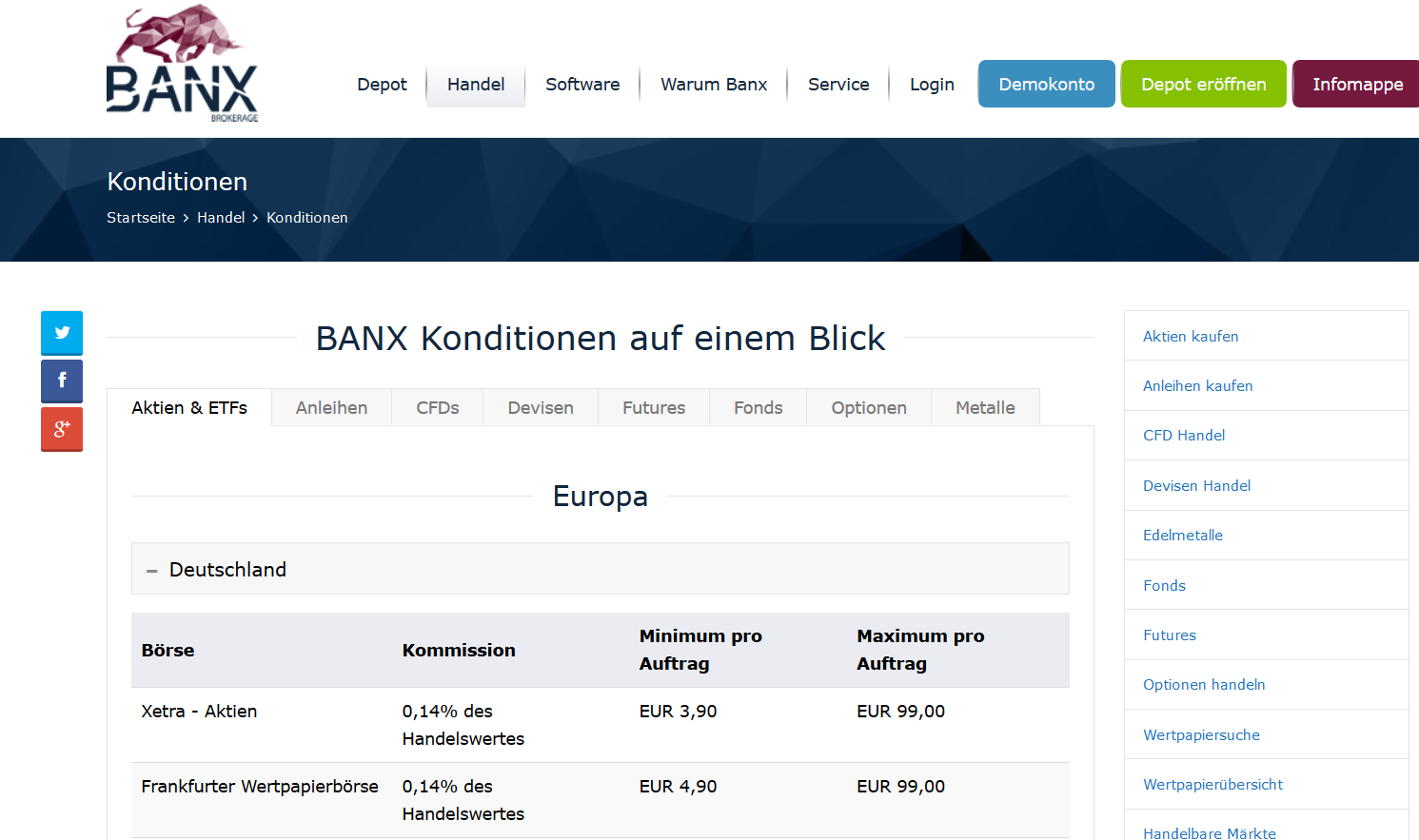
Task: Open the Software menu
Action: tap(582, 85)
